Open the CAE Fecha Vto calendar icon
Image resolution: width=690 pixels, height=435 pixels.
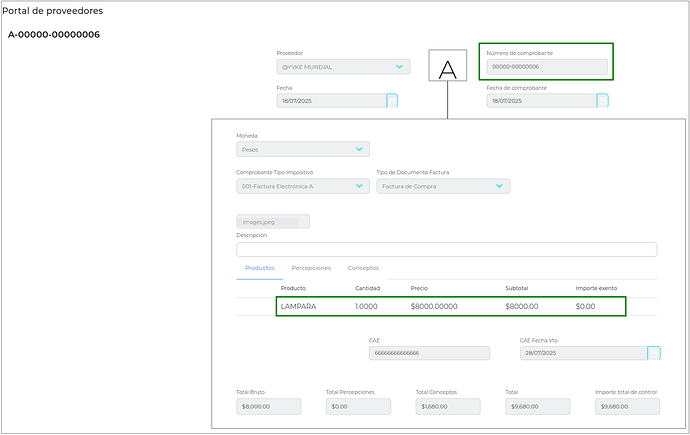coord(654,353)
